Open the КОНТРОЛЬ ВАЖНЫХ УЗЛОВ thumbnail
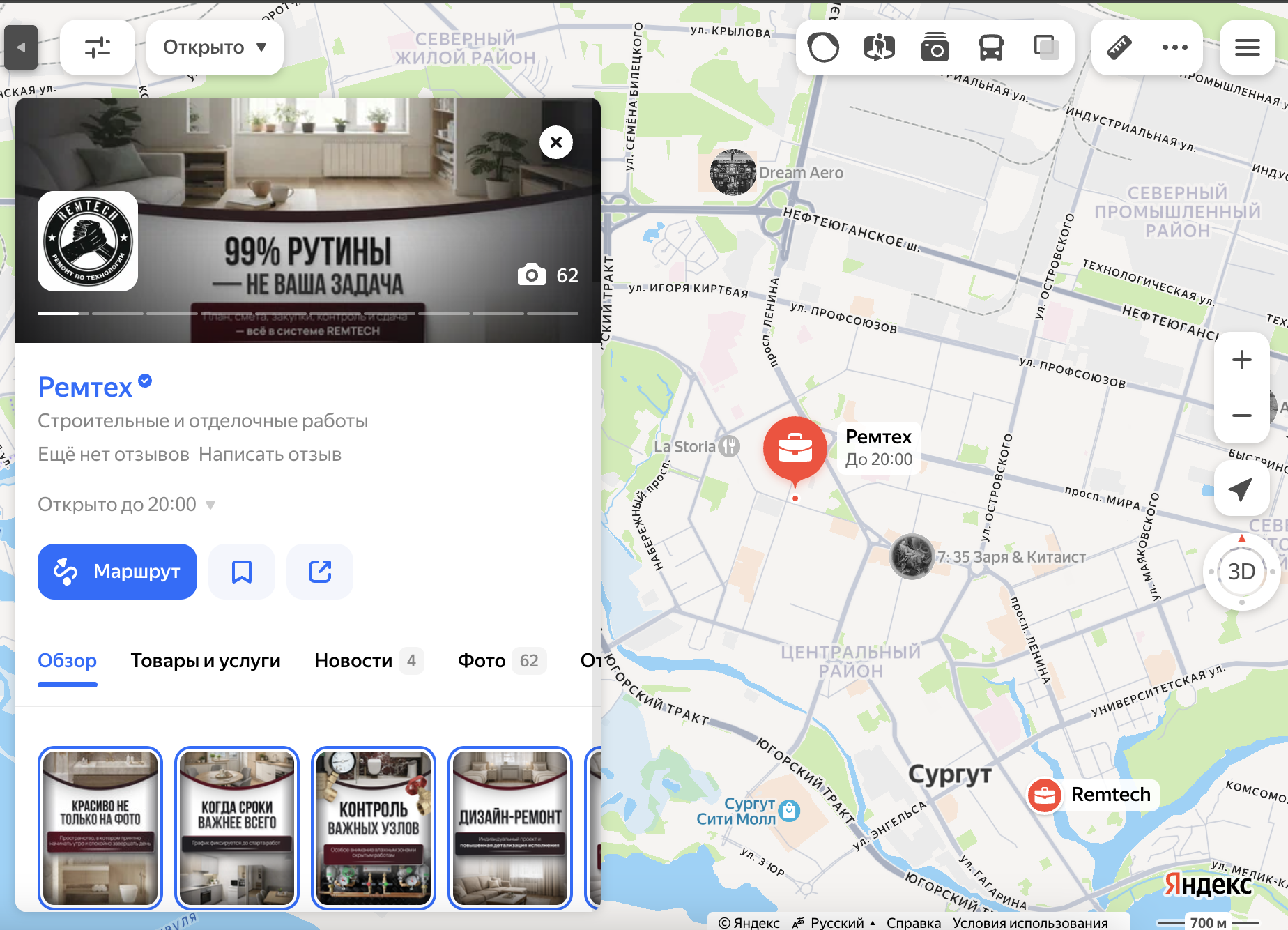 point(374,828)
